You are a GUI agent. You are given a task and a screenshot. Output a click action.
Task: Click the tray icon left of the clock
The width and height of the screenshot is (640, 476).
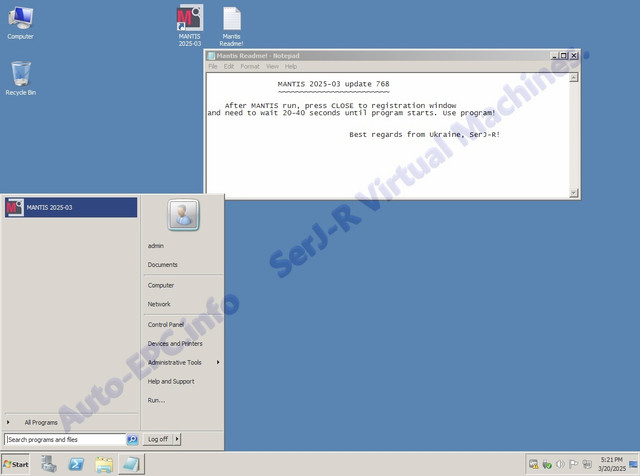pyautogui.click(x=587, y=464)
